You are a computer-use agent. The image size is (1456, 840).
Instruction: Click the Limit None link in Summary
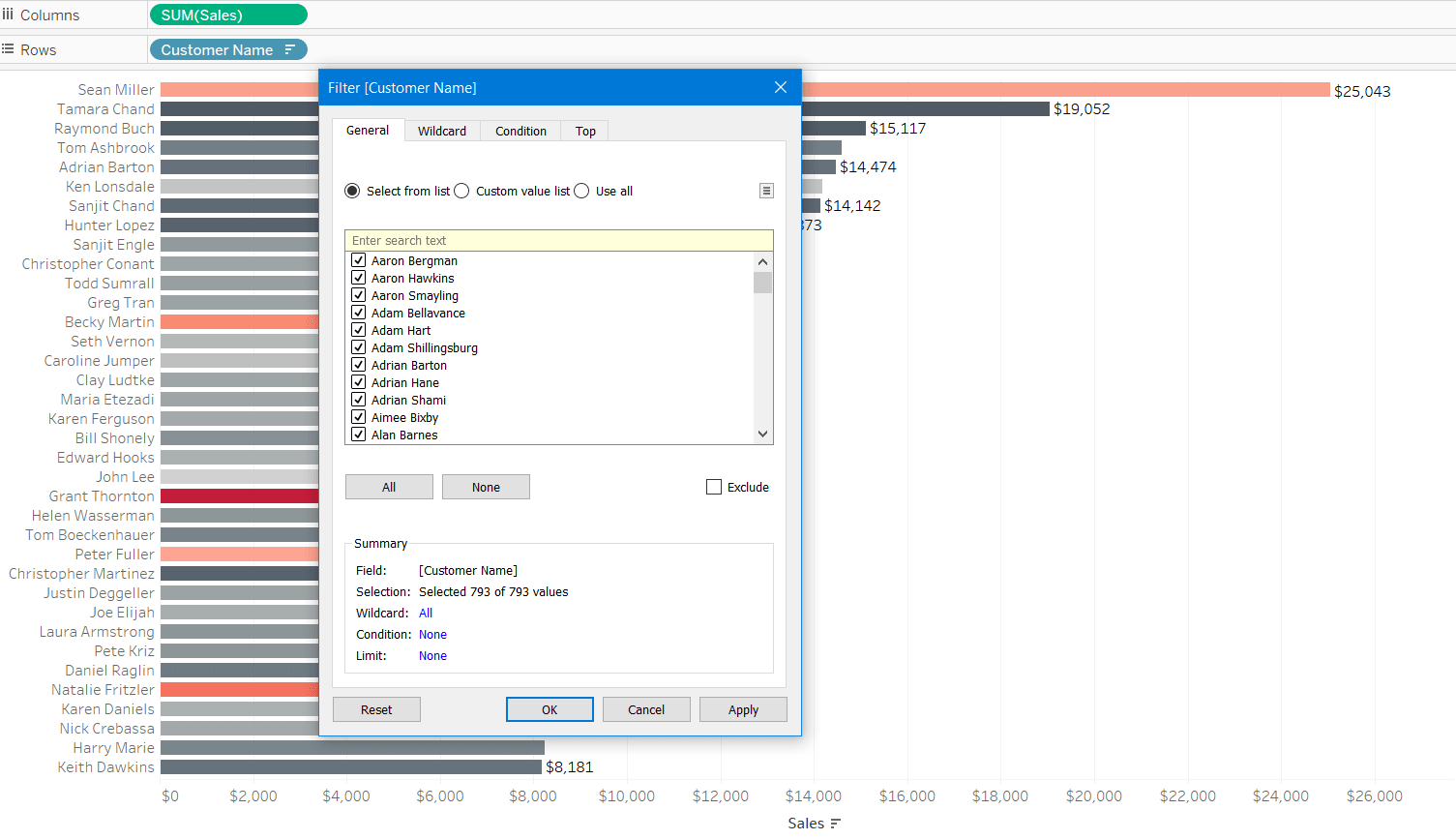[432, 655]
